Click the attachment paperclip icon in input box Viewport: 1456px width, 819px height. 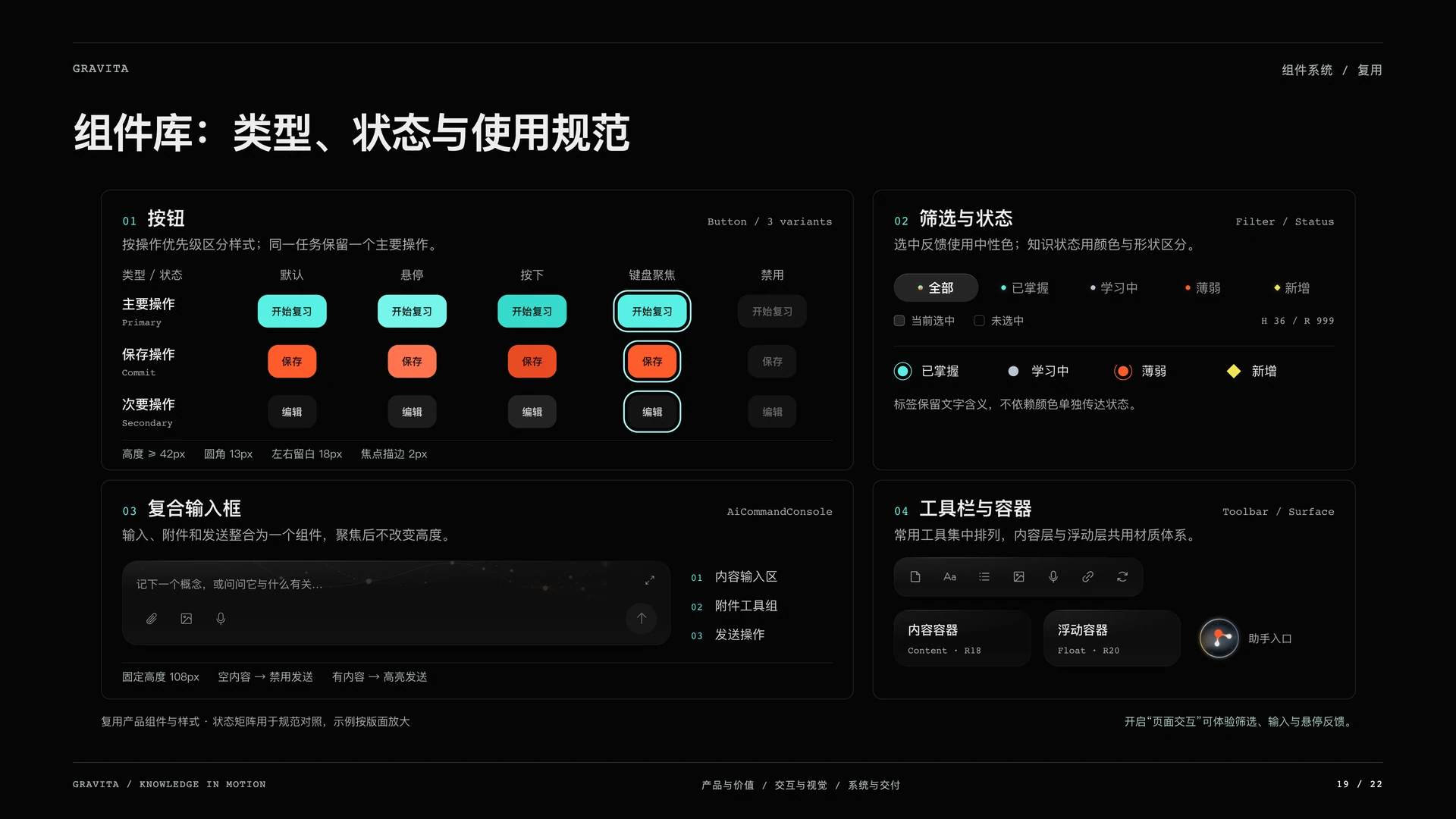(x=152, y=619)
